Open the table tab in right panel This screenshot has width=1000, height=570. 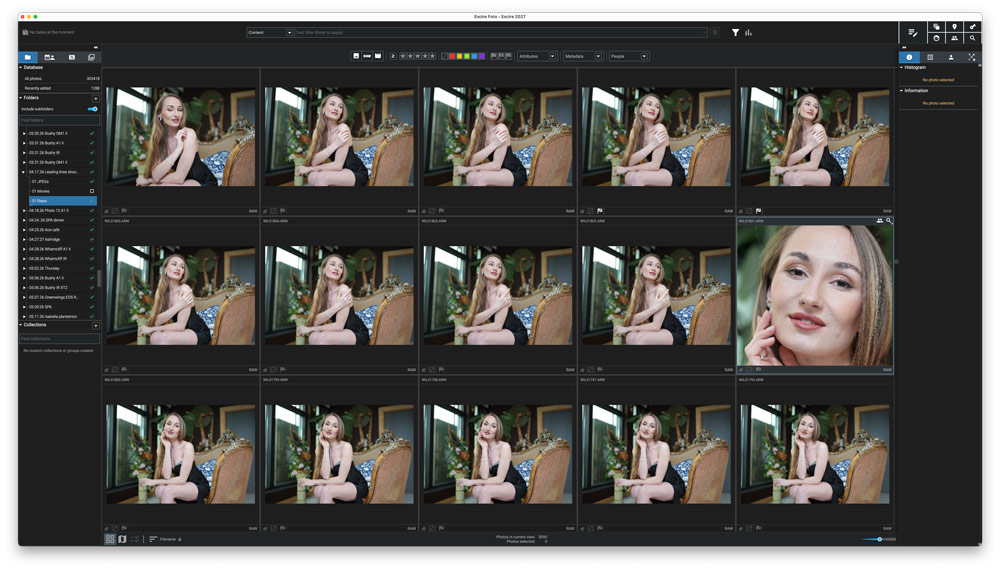click(x=930, y=57)
